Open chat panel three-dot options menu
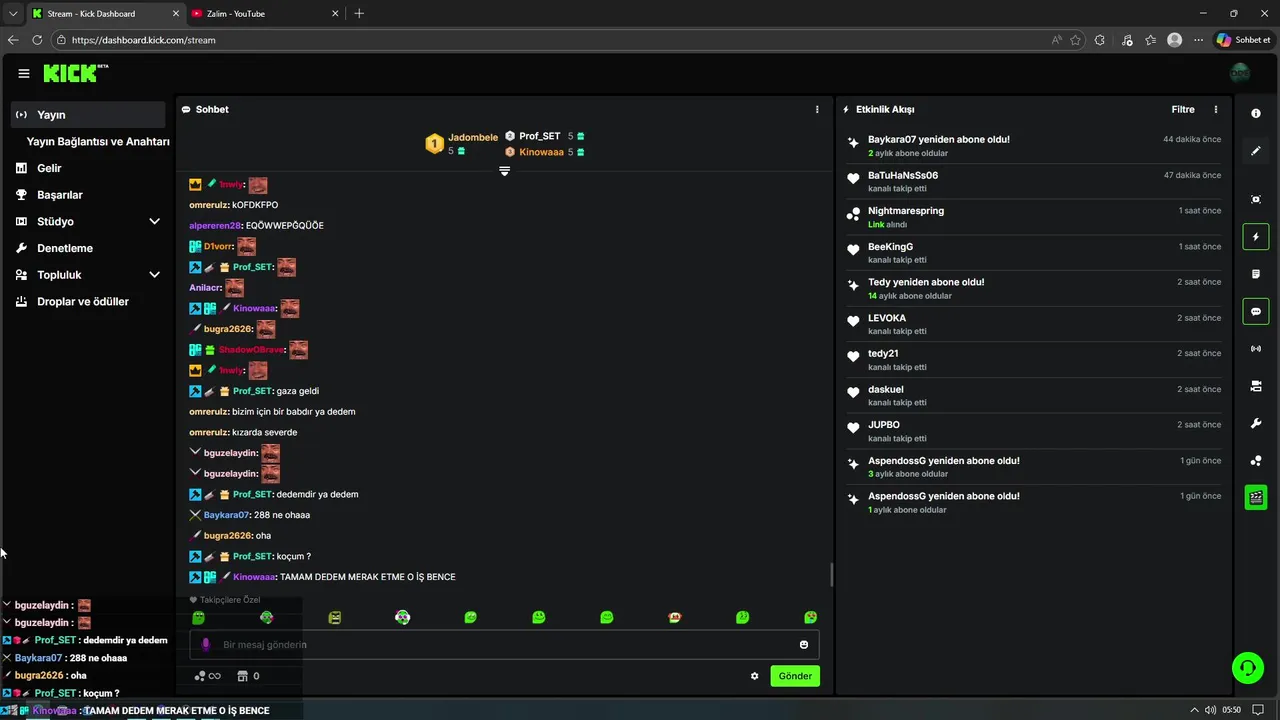The width and height of the screenshot is (1280, 720). click(x=817, y=110)
